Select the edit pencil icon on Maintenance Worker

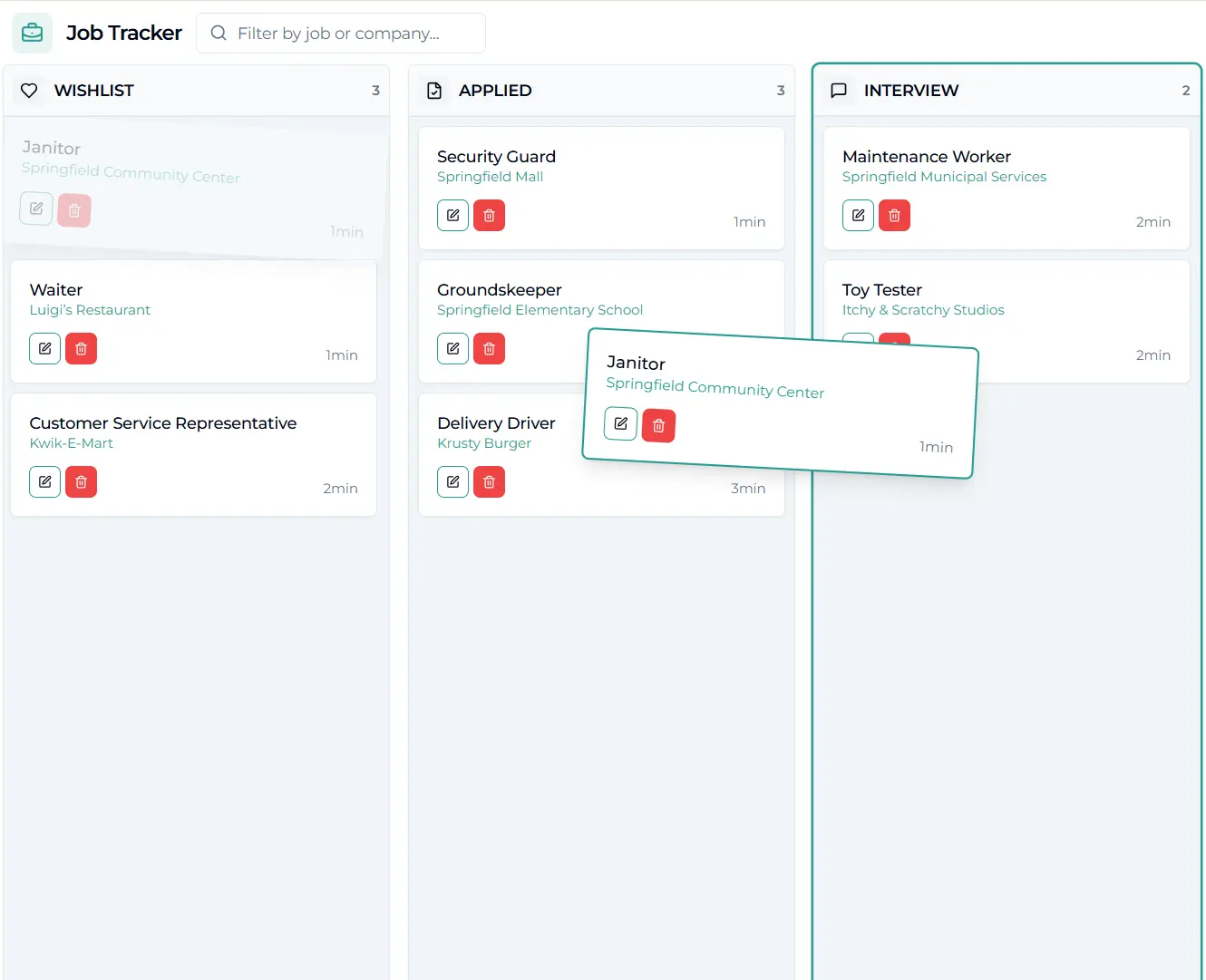858,215
